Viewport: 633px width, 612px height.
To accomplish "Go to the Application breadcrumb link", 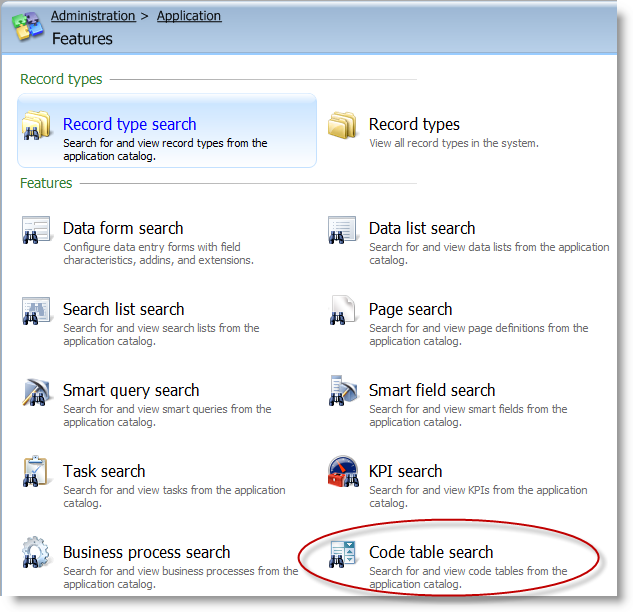I will click(189, 16).
